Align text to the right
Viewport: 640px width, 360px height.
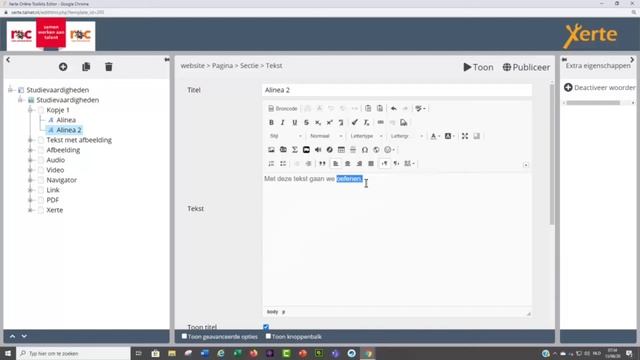[359, 164]
